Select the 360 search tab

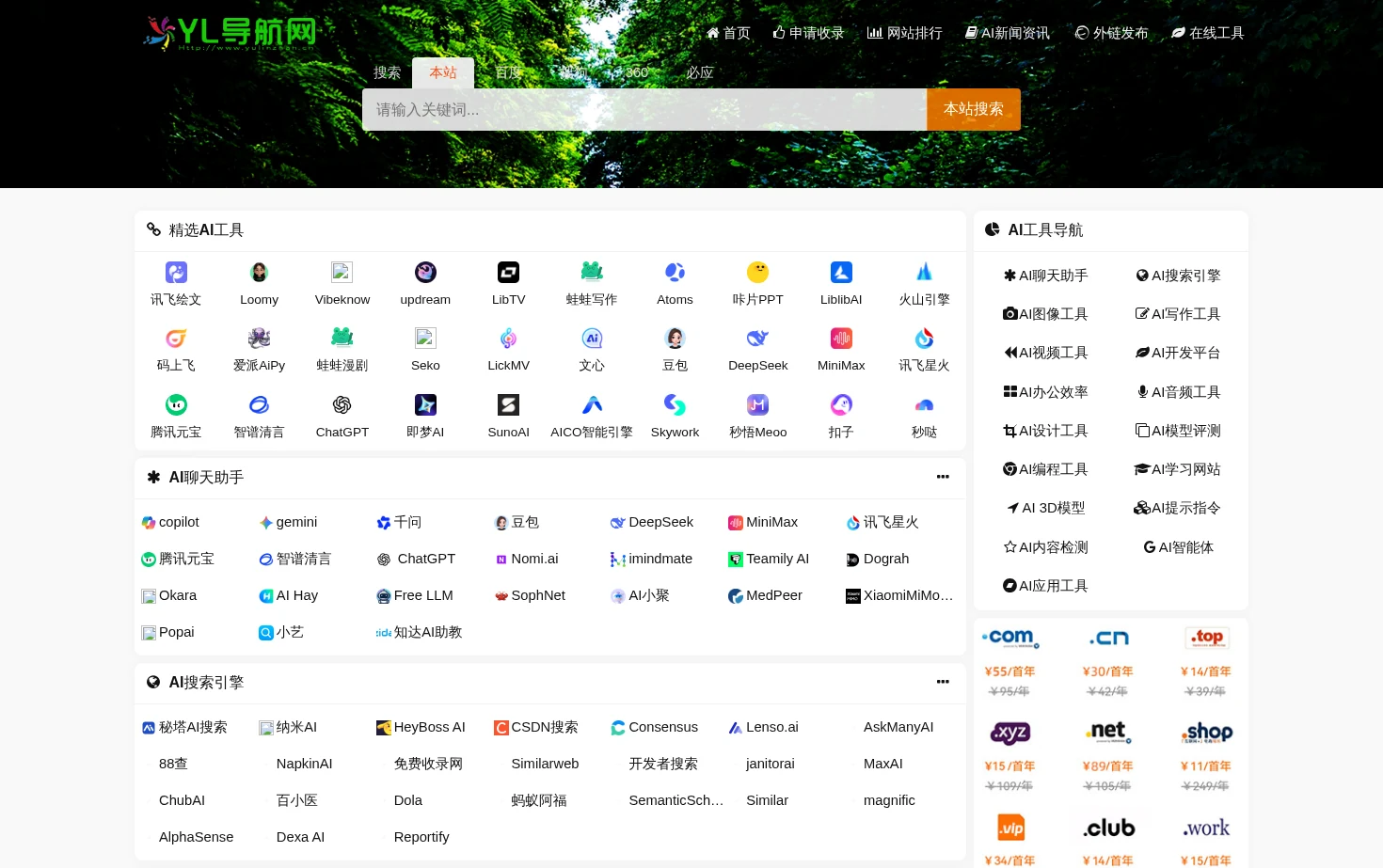637,72
